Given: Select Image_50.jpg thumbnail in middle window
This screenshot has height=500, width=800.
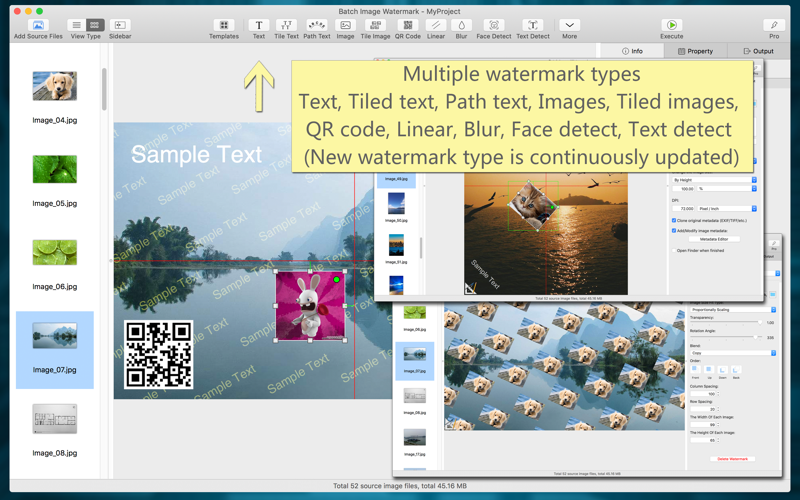Looking at the screenshot, I should pyautogui.click(x=396, y=204).
